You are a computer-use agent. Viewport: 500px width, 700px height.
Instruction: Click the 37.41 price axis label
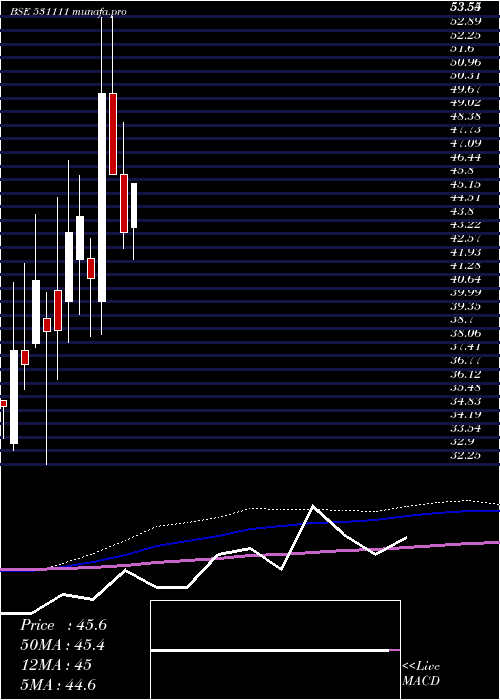pyautogui.click(x=466, y=346)
